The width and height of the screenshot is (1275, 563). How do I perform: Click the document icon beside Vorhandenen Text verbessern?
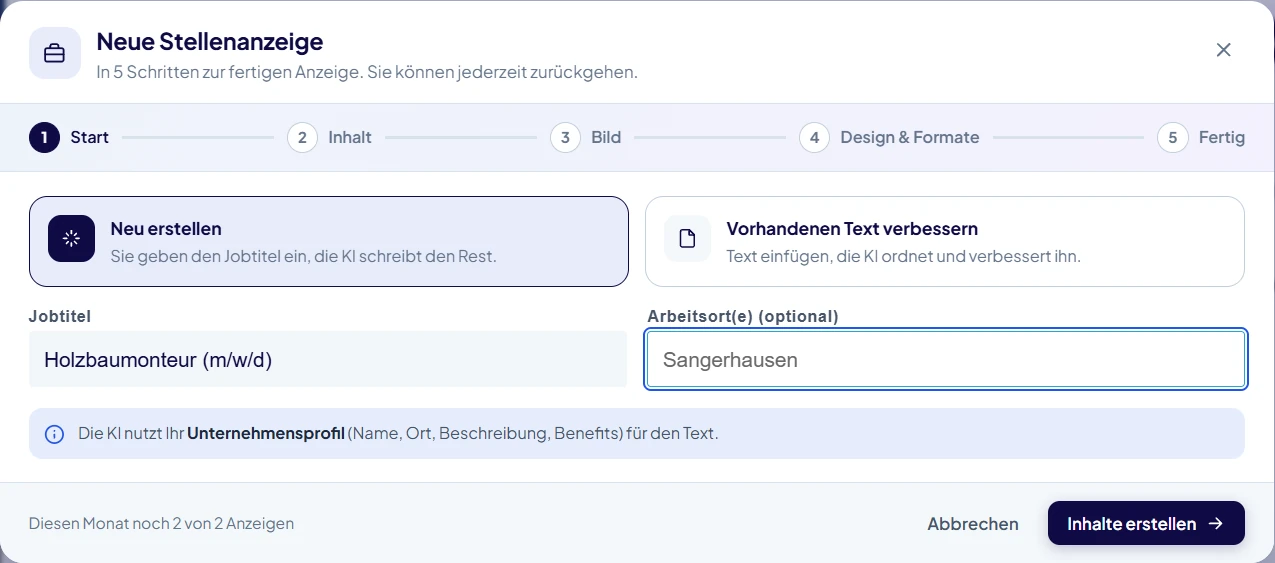(x=687, y=238)
